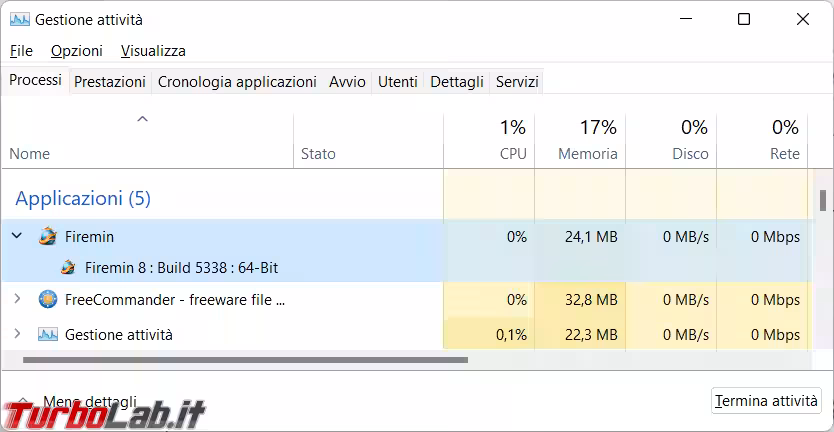Image resolution: width=834 pixels, height=432 pixels.
Task: Open the Servizi tab
Action: pyautogui.click(x=517, y=82)
